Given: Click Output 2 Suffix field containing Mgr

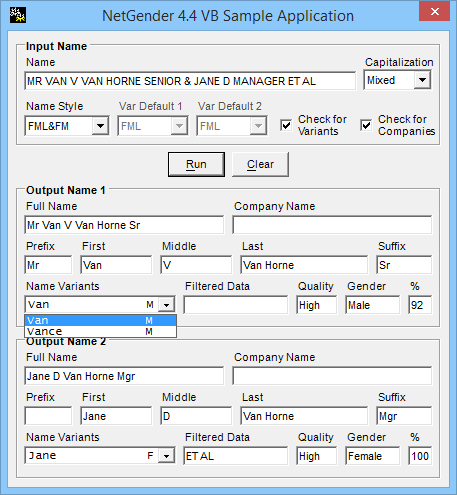Looking at the screenshot, I should point(404,416).
